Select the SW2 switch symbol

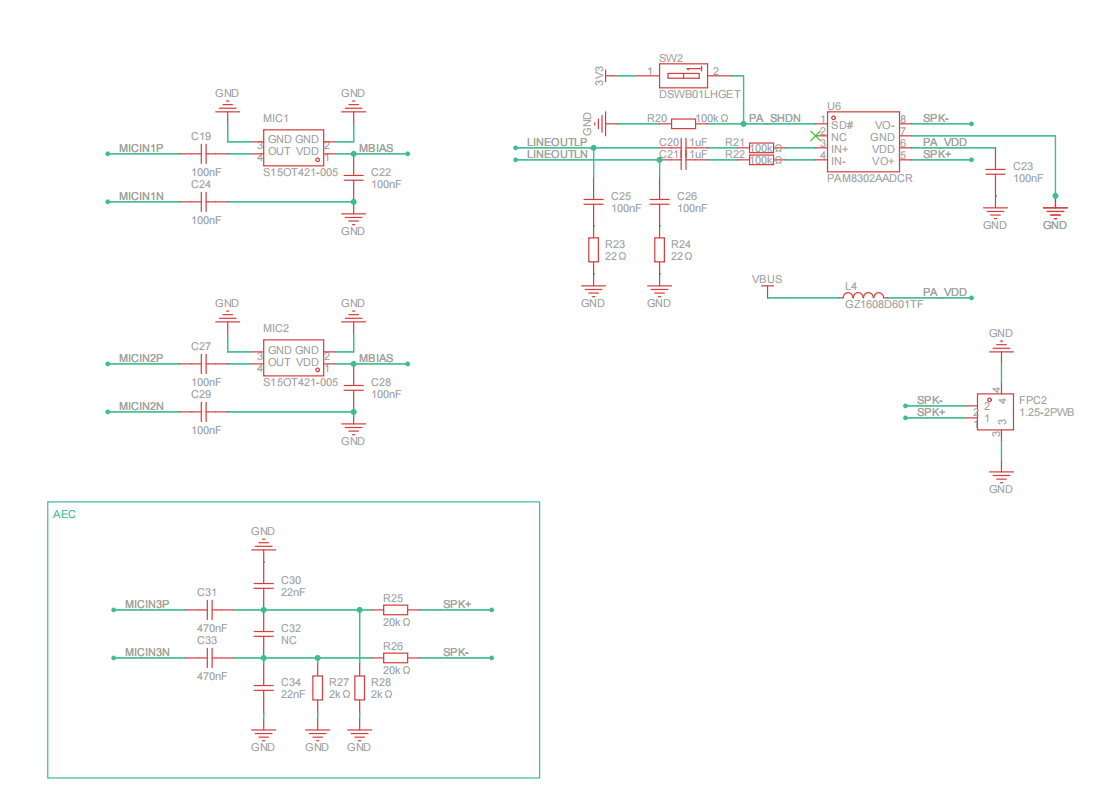tap(684, 75)
